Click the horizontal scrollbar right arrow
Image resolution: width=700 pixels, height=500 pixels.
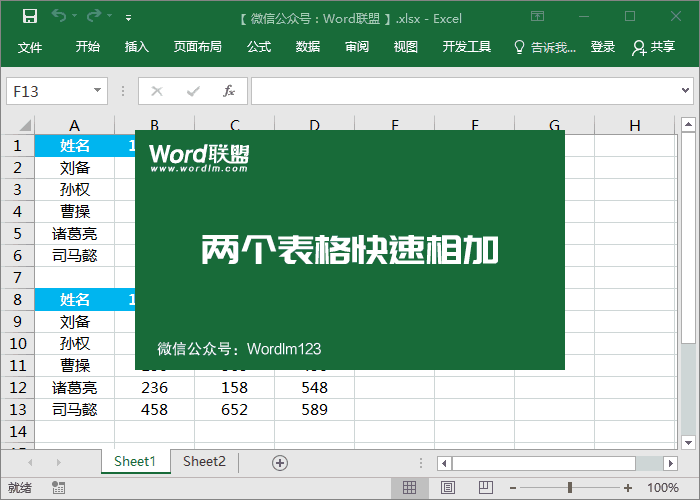671,463
